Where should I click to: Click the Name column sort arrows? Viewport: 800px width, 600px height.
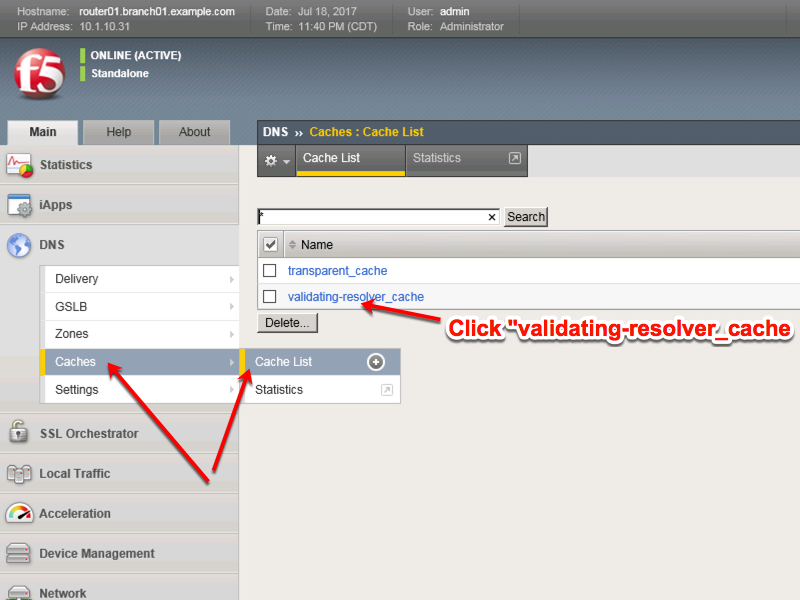(x=292, y=245)
